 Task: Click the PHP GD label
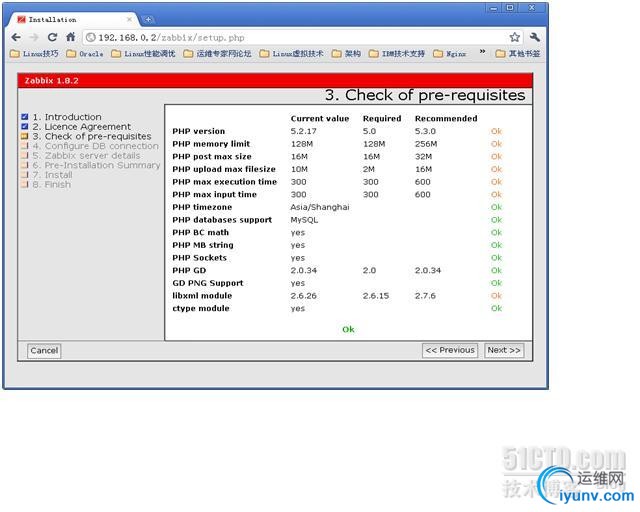point(189,270)
